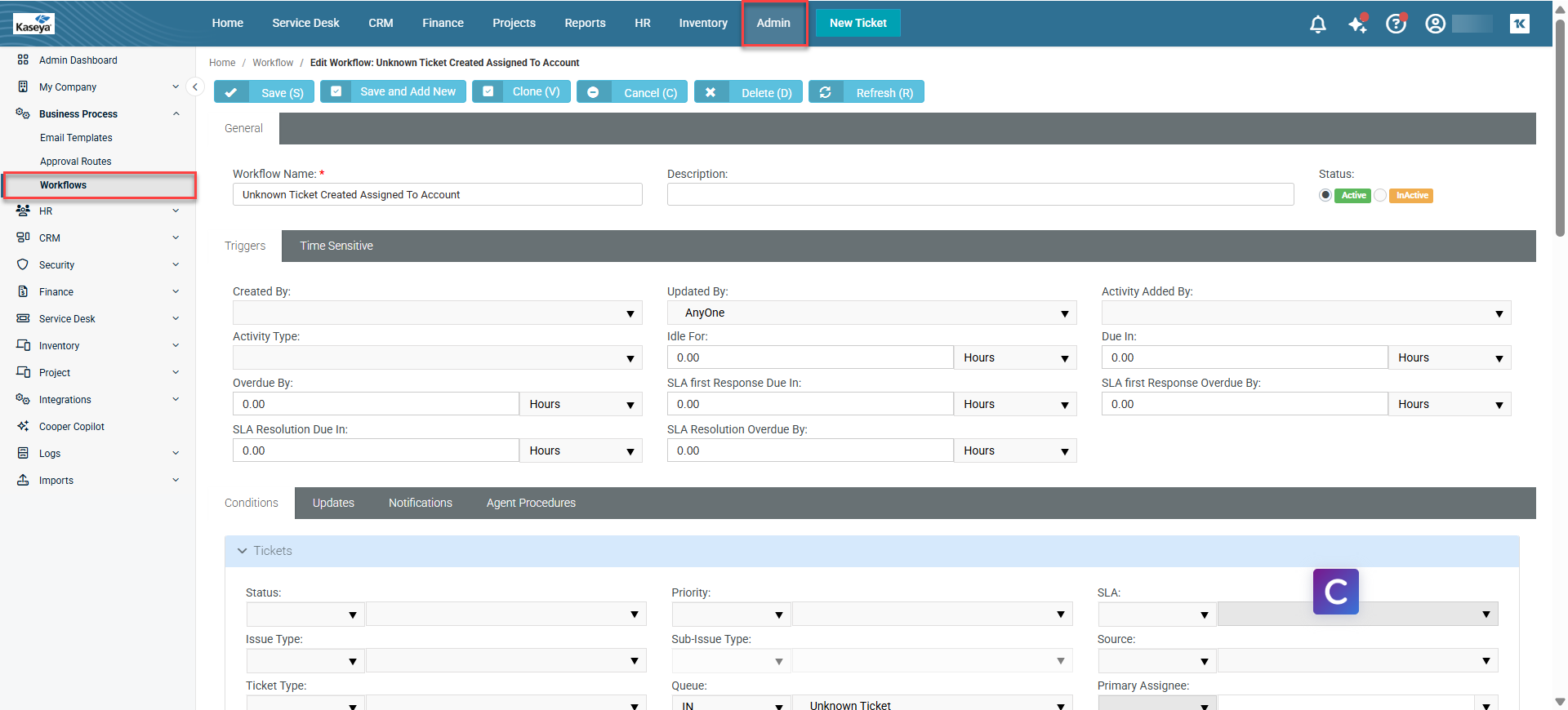
Task: Open the Kaseya K app switcher icon
Action: coord(1519,24)
